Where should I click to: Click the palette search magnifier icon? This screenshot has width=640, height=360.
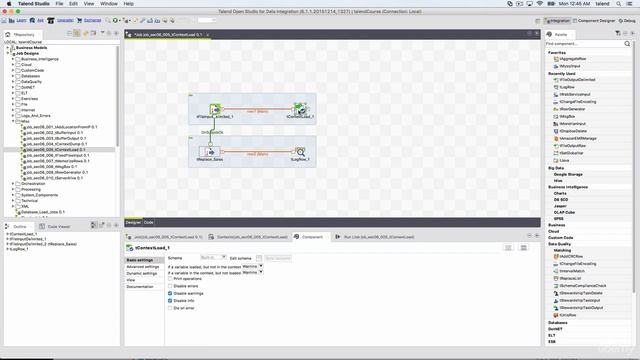click(627, 44)
